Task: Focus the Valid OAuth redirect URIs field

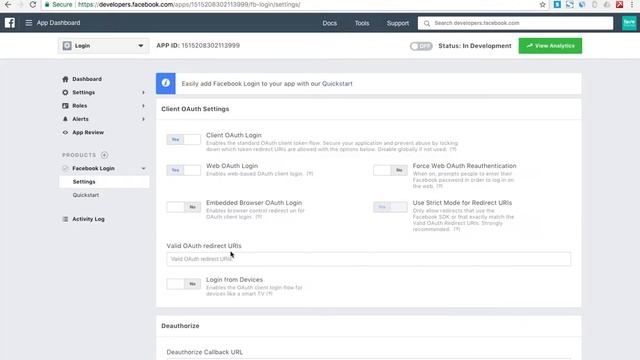Action: tap(369, 259)
